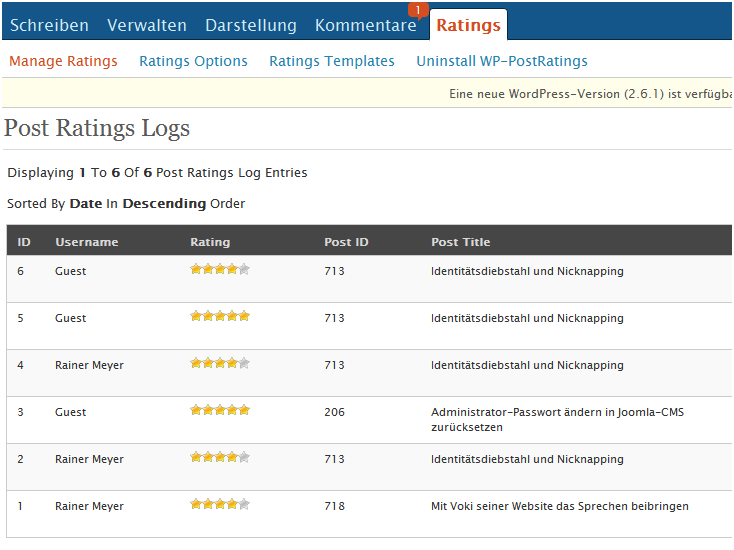Click title Mit Voki seiner Website
This screenshot has height=550, width=734.
559,506
